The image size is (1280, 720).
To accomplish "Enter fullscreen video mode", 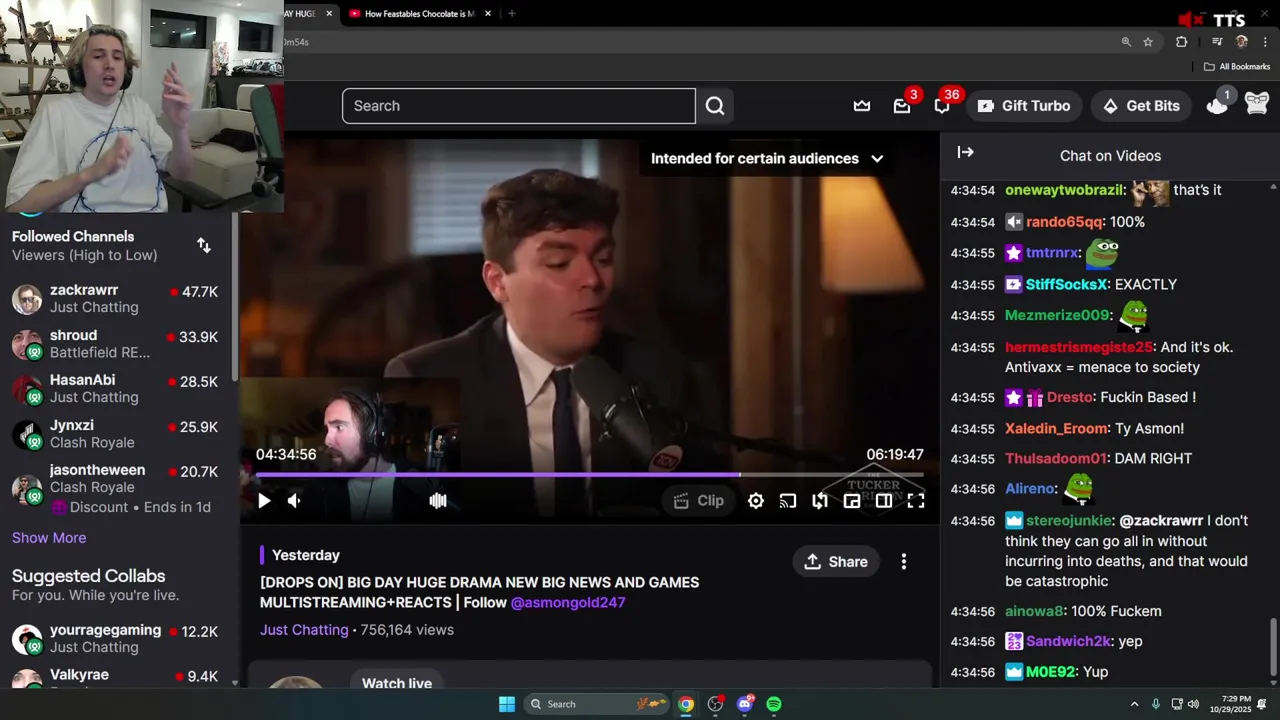I will coord(916,501).
